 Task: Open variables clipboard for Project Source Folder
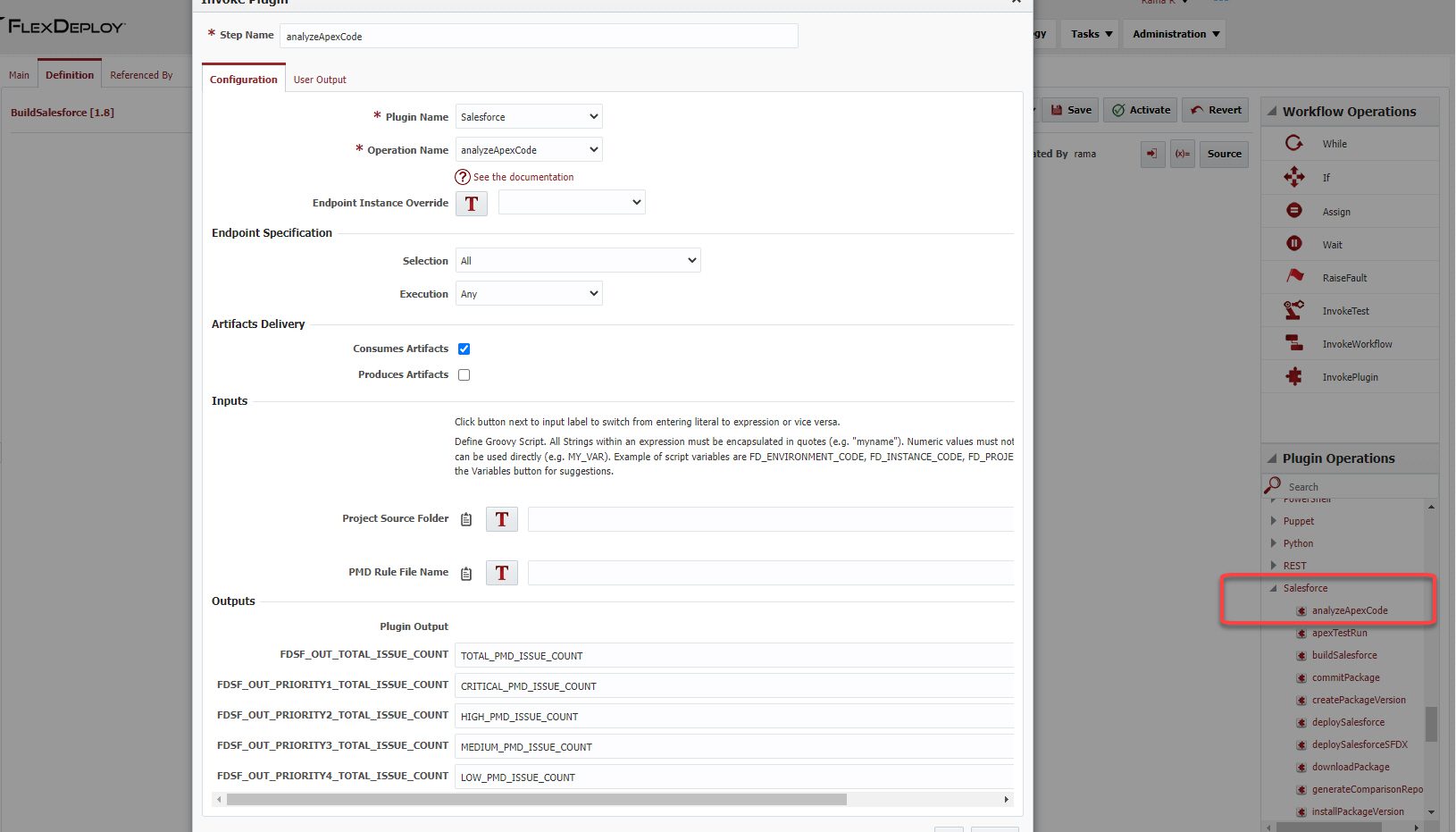coord(466,519)
